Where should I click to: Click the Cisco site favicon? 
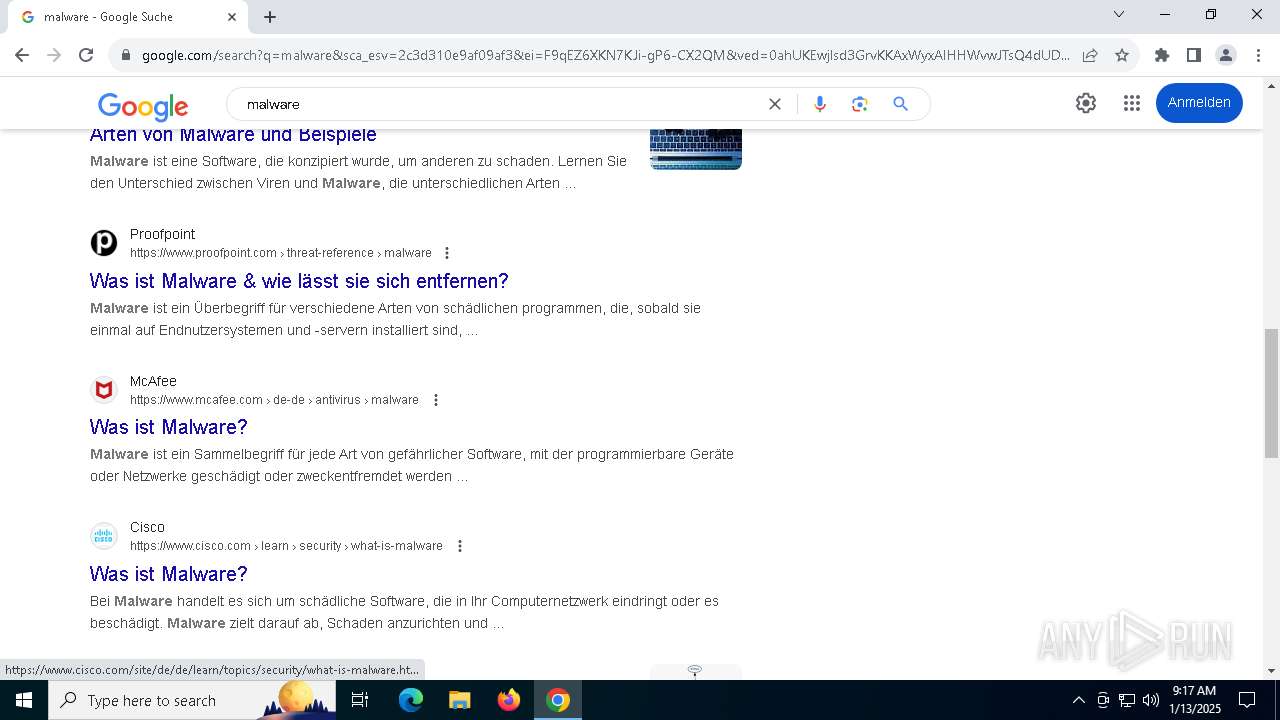[104, 536]
